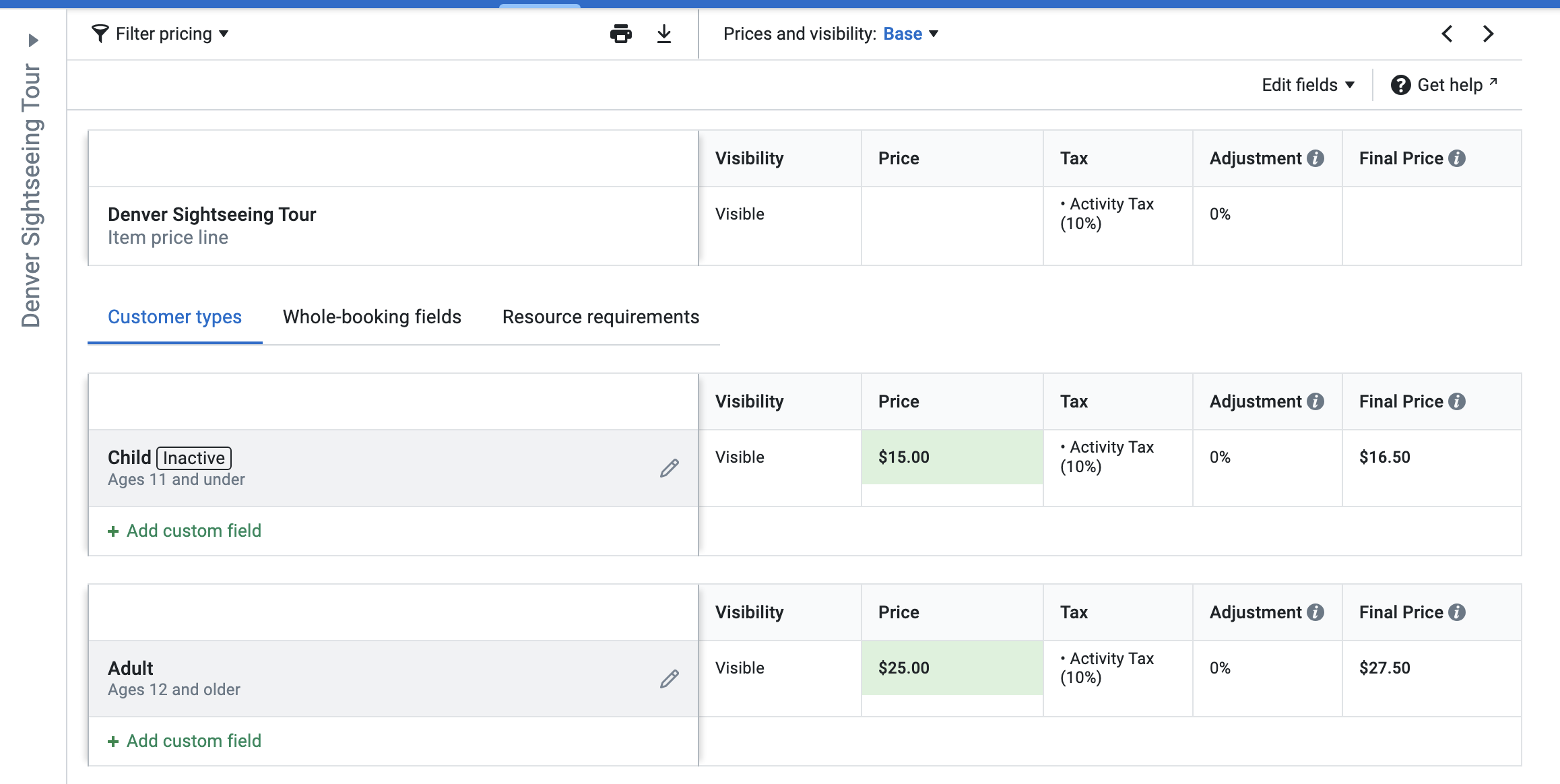Edit Adult customer type pencil icon

(x=669, y=678)
